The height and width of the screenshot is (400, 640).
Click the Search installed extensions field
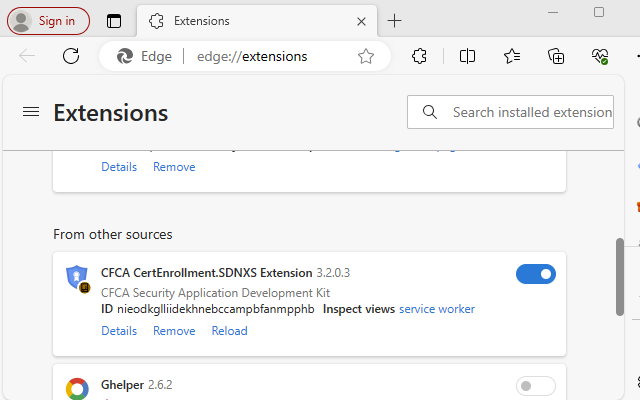tap(530, 112)
